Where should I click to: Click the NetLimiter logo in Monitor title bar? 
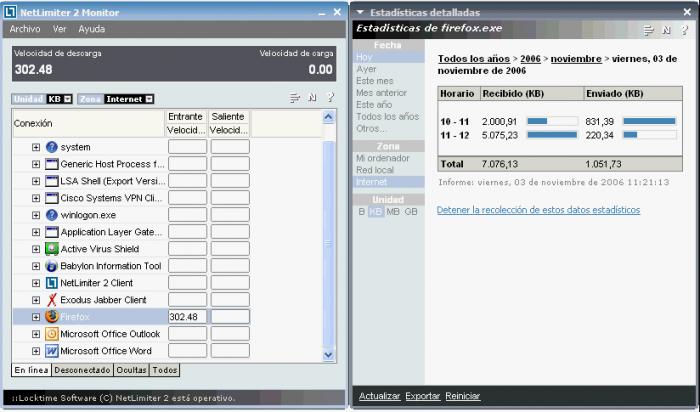[10, 12]
